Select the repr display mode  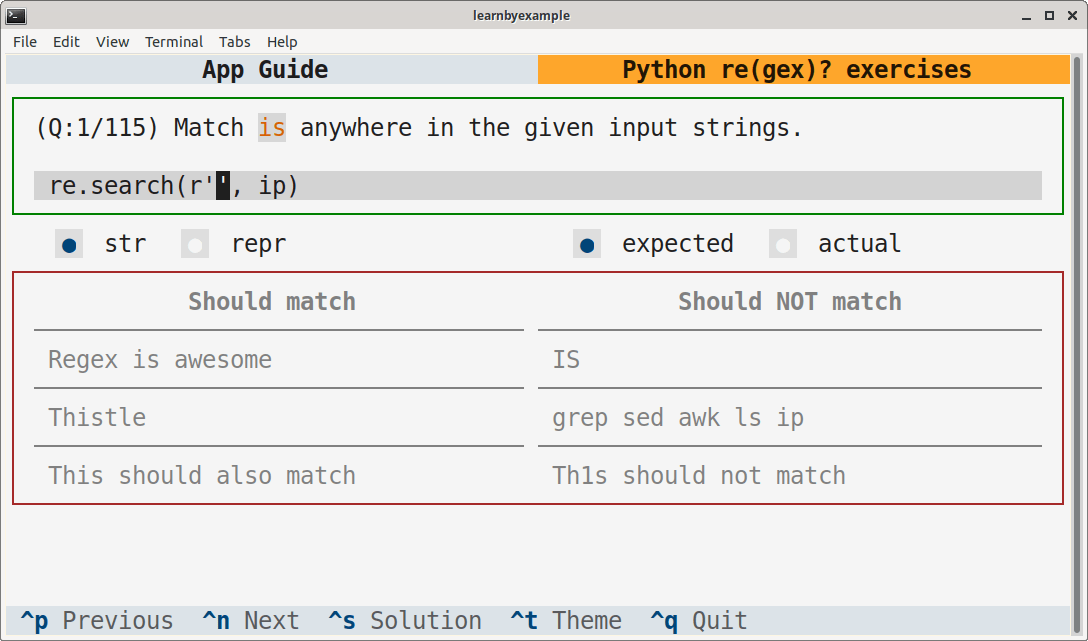pyautogui.click(x=194, y=243)
